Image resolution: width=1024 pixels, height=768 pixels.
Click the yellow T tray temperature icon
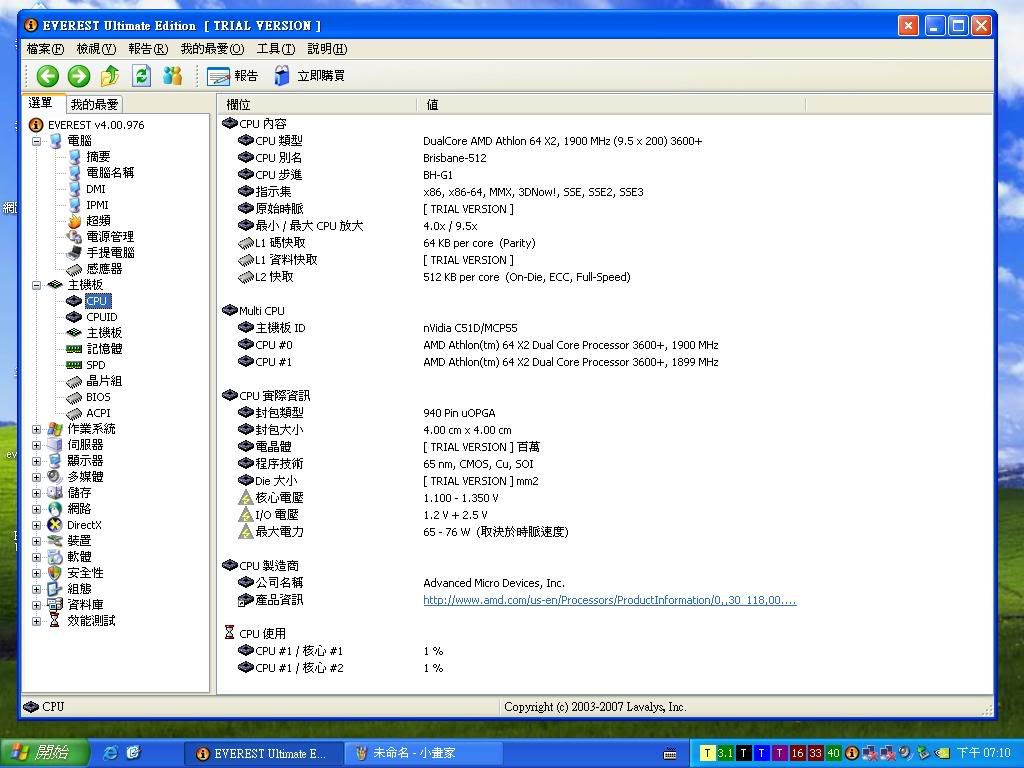pos(707,753)
